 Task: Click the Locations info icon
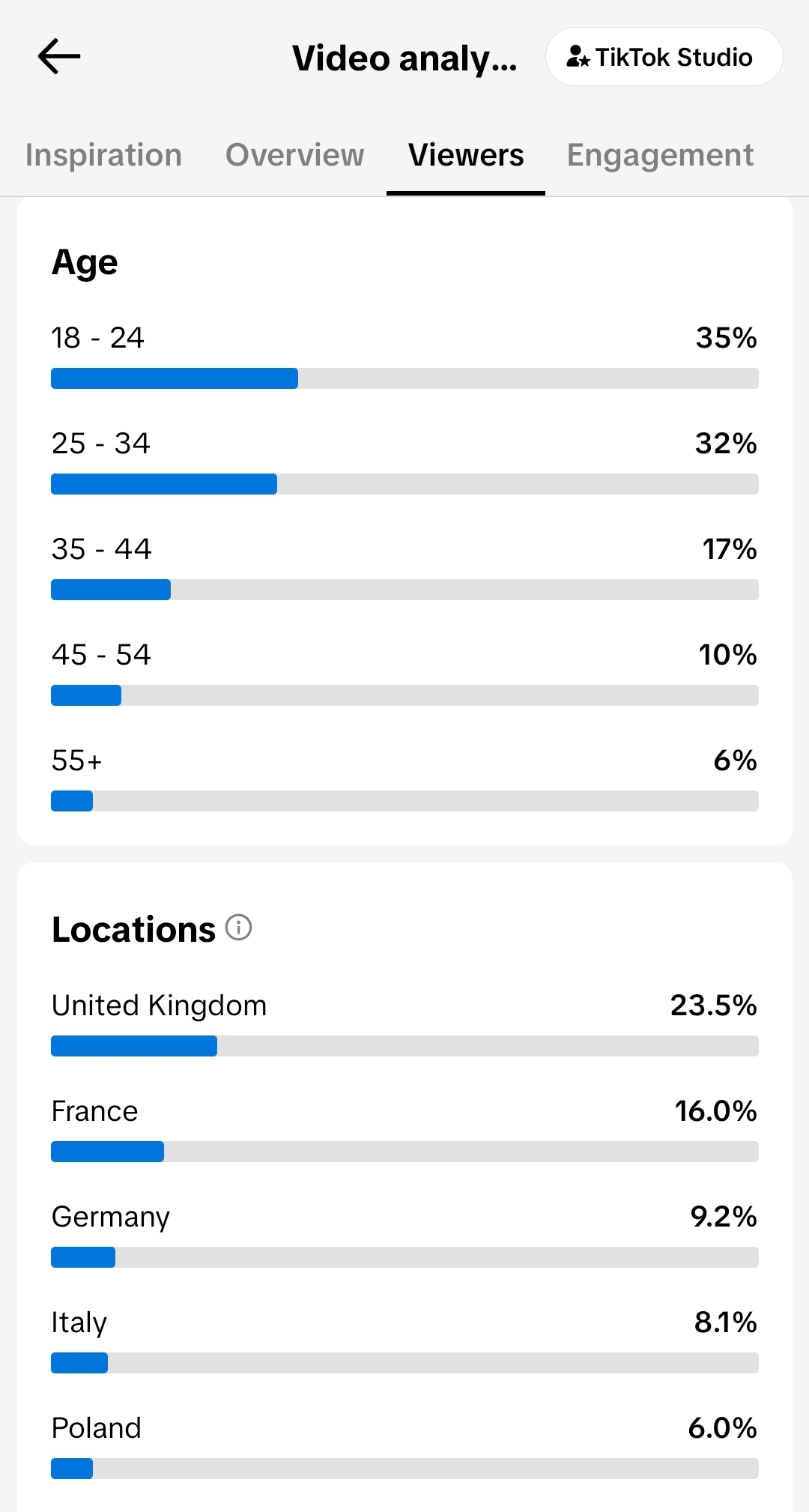pyautogui.click(x=239, y=928)
